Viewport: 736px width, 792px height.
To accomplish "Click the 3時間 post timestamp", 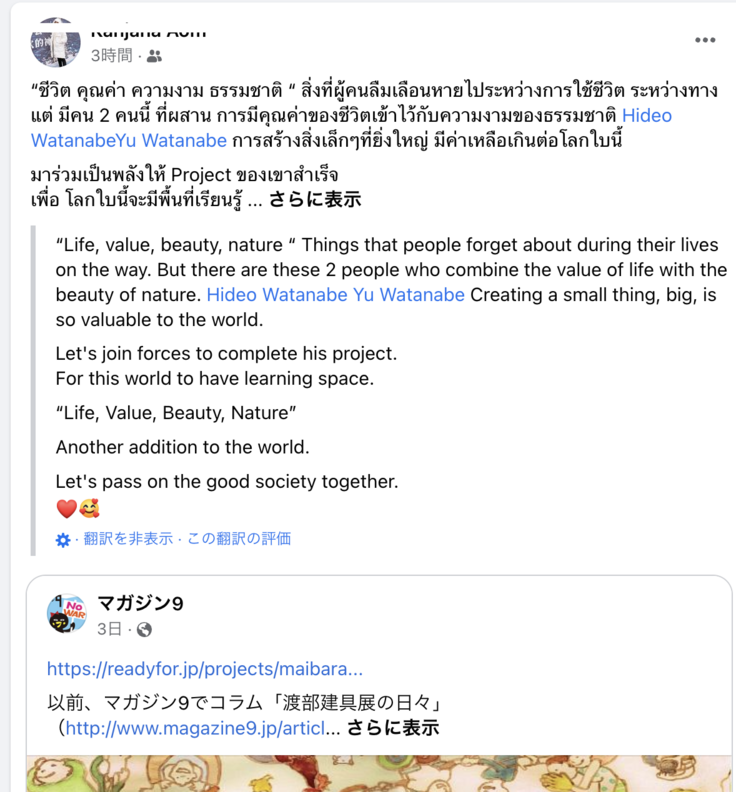I will click(x=112, y=56).
